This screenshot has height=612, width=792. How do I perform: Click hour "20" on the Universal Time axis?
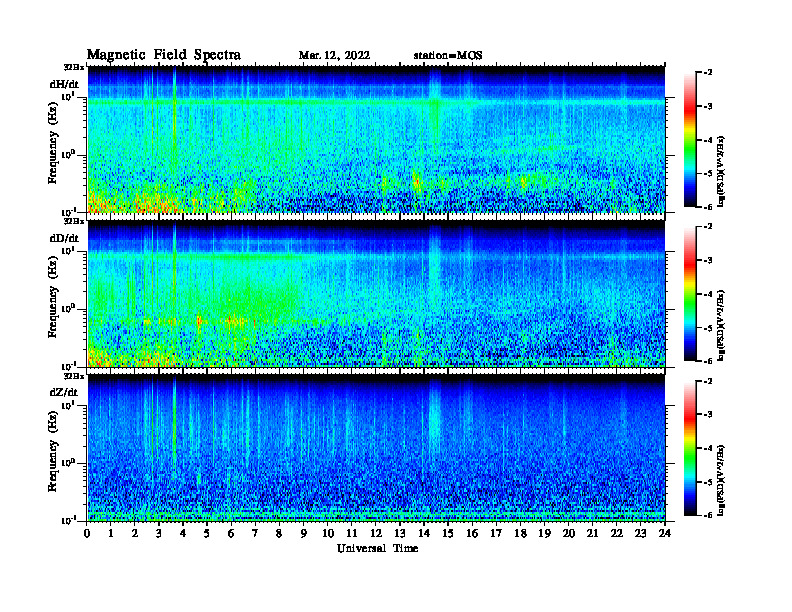pyautogui.click(x=569, y=534)
